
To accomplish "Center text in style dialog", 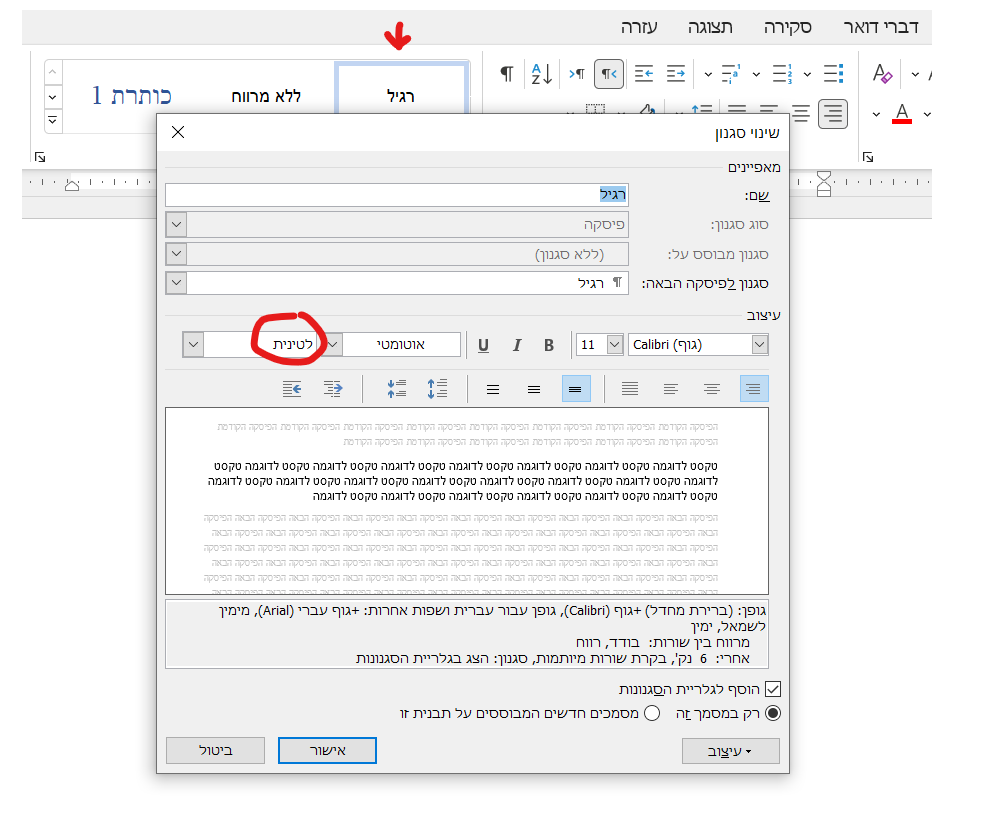I will (712, 389).
